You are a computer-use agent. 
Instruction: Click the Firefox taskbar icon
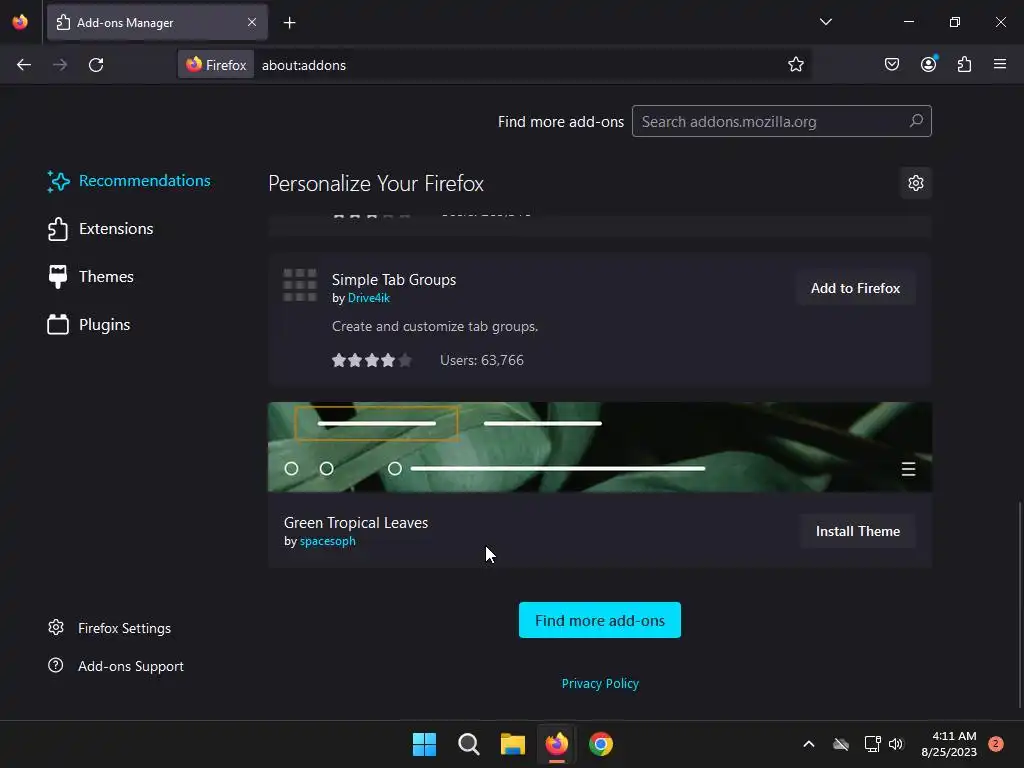pyautogui.click(x=556, y=744)
